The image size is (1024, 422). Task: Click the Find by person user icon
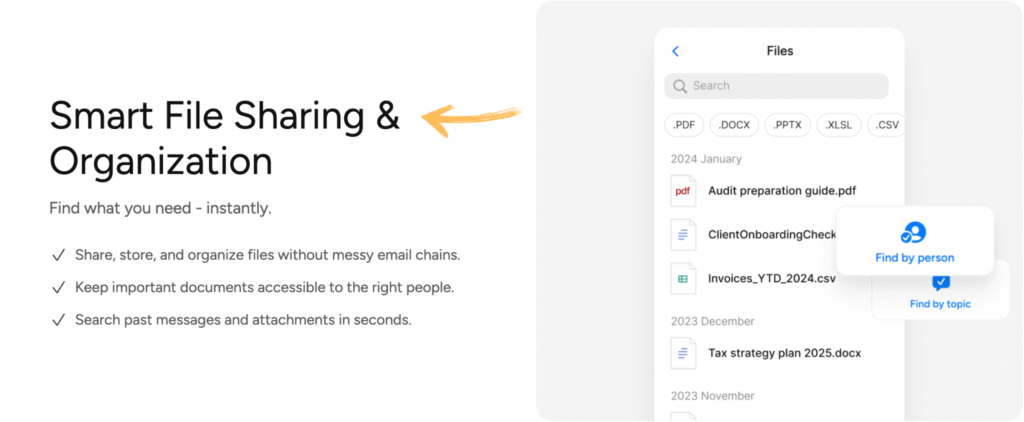(x=914, y=233)
